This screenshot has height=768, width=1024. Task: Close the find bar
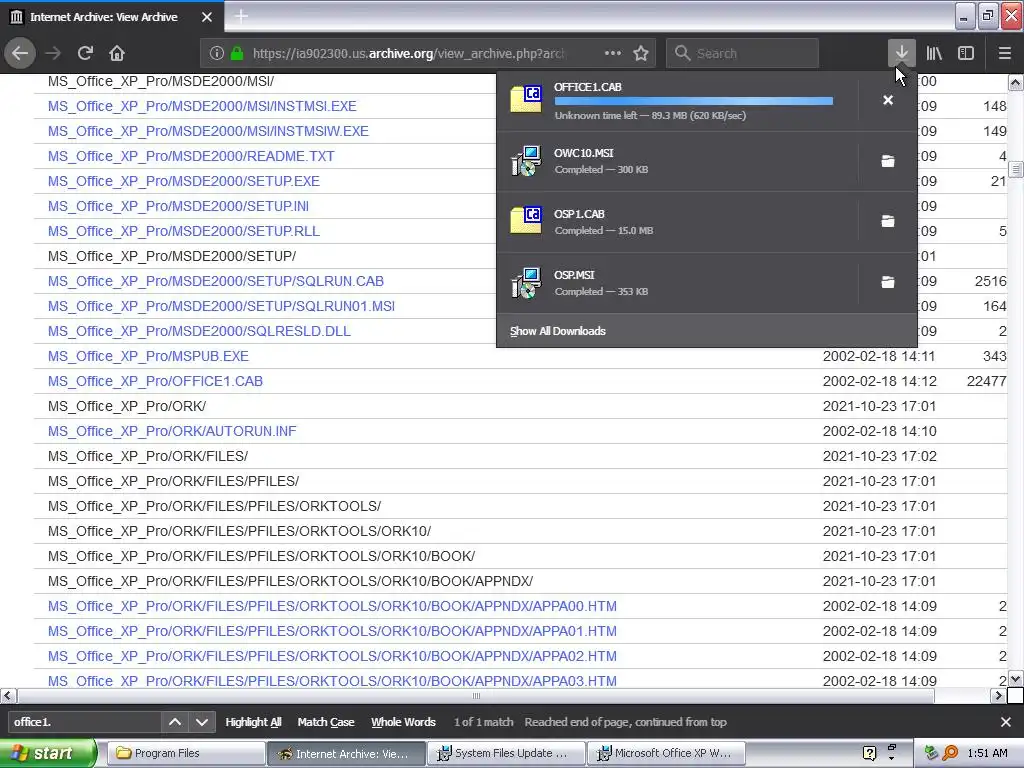(1006, 722)
